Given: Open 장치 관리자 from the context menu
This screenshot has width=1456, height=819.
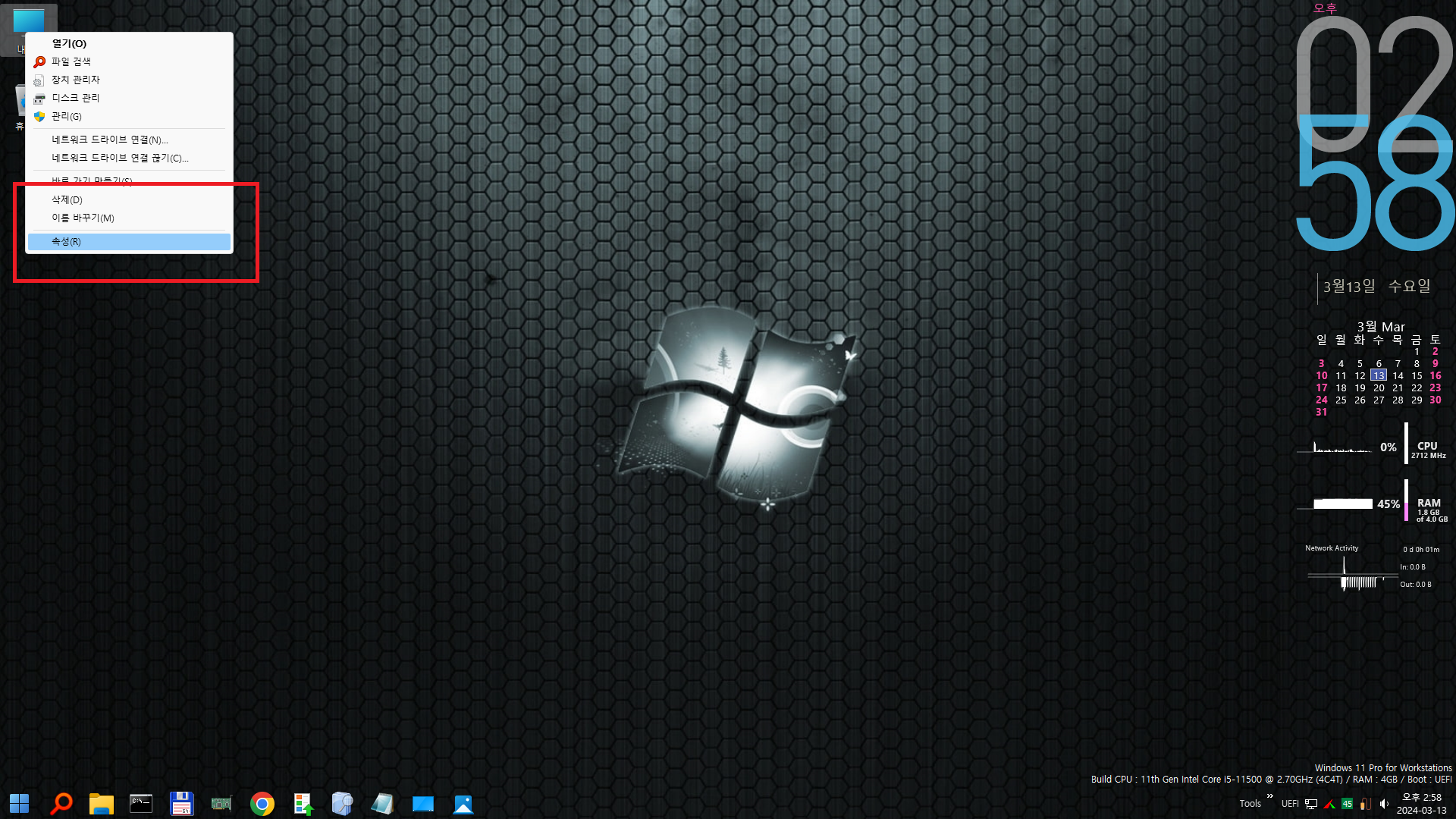Looking at the screenshot, I should click(x=129, y=80).
